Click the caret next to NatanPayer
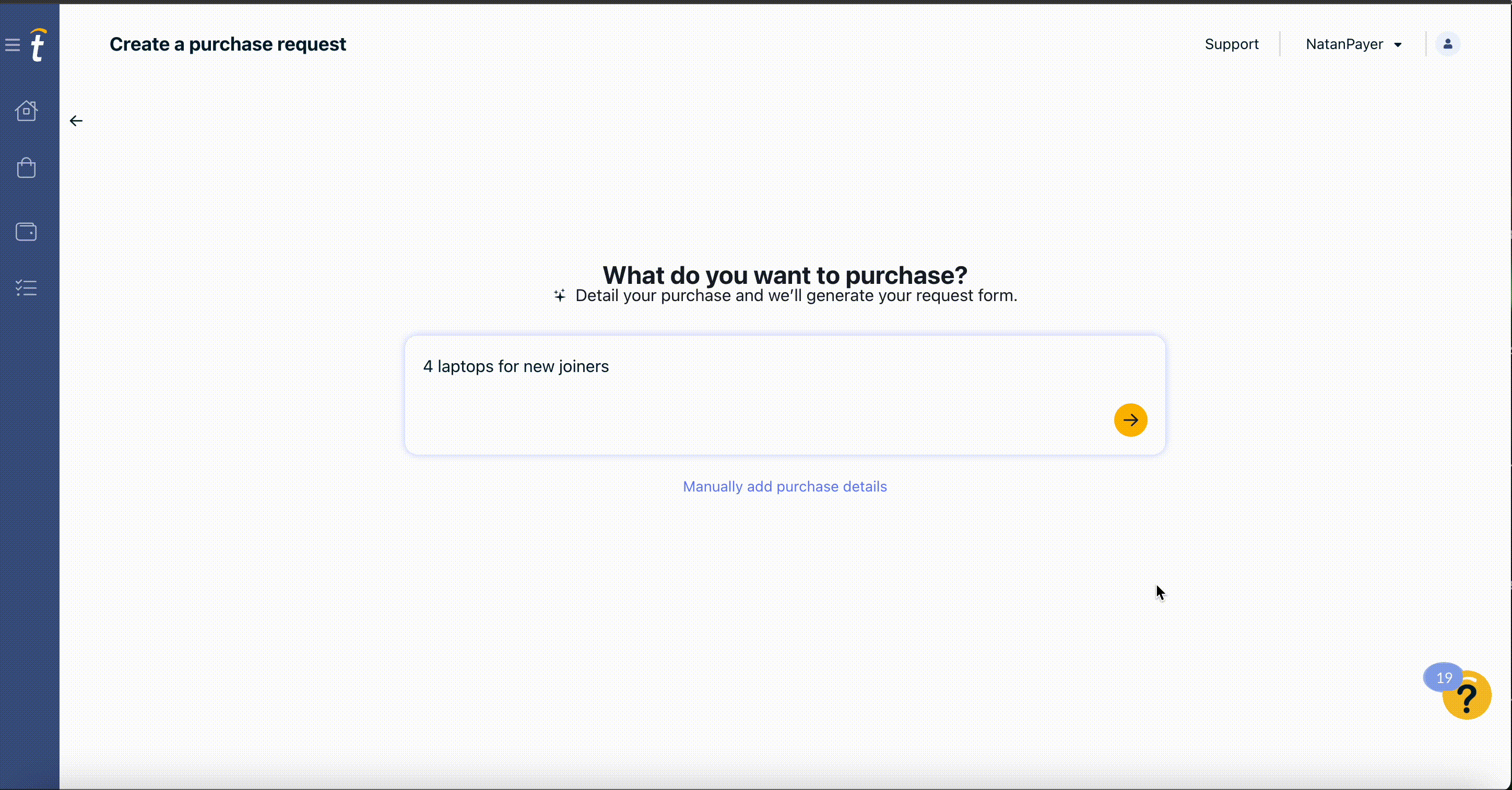This screenshot has width=1512, height=790. (x=1398, y=45)
